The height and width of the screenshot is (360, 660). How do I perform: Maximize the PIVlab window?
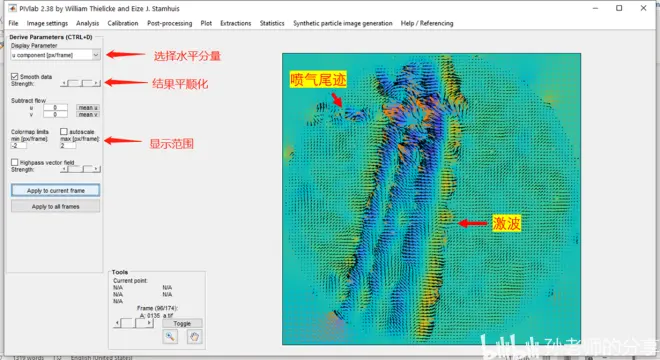click(619, 8)
